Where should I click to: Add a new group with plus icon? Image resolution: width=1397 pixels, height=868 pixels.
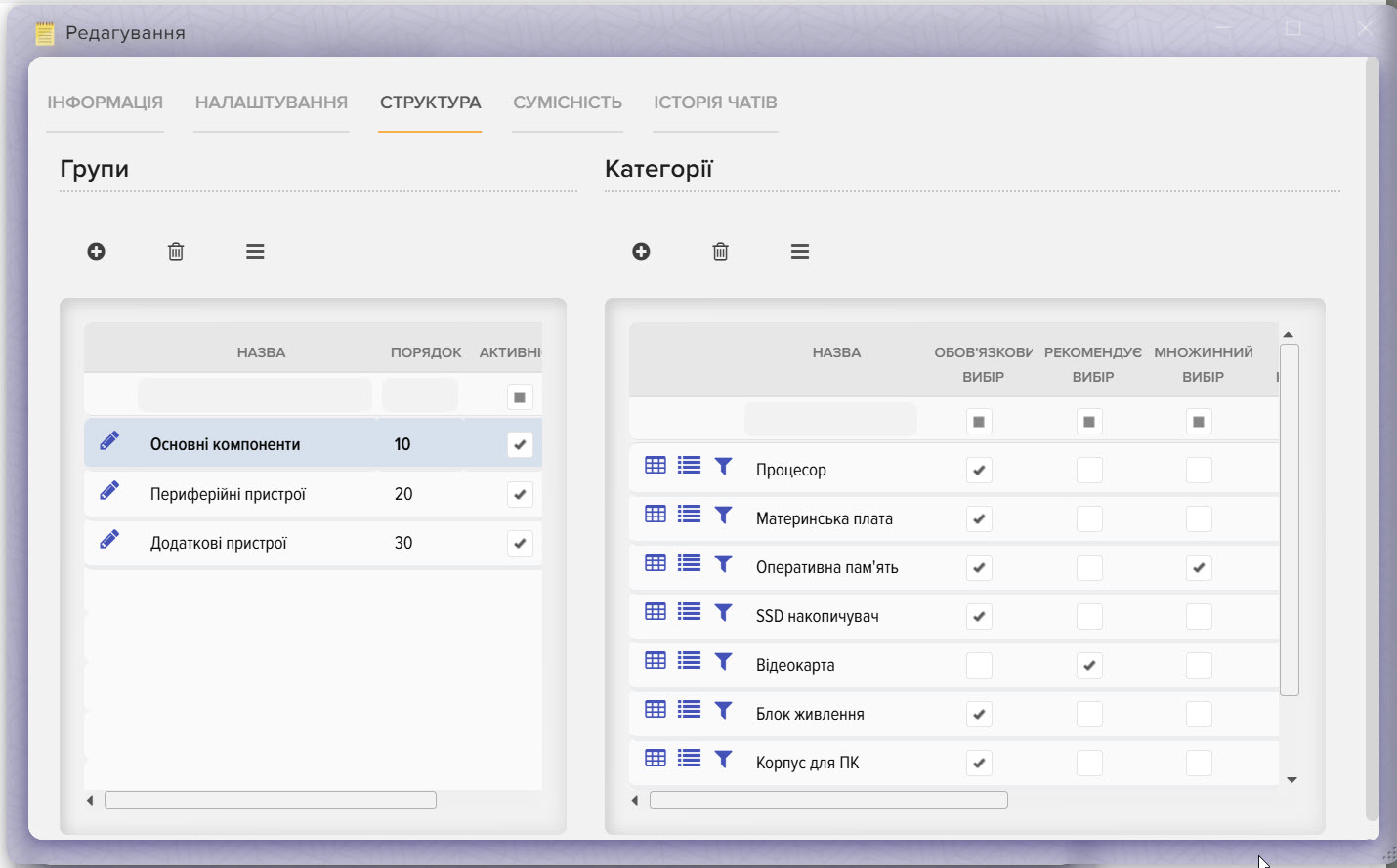click(x=96, y=252)
